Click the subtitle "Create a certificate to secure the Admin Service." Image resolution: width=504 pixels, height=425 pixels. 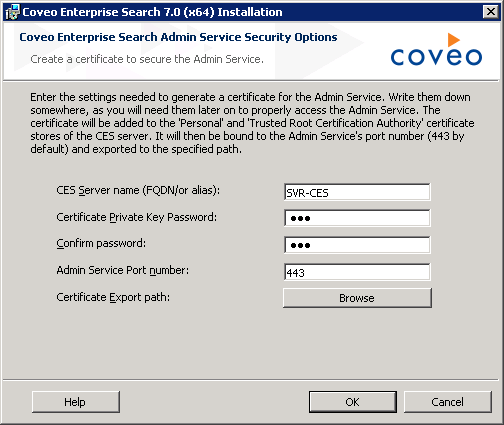click(147, 59)
